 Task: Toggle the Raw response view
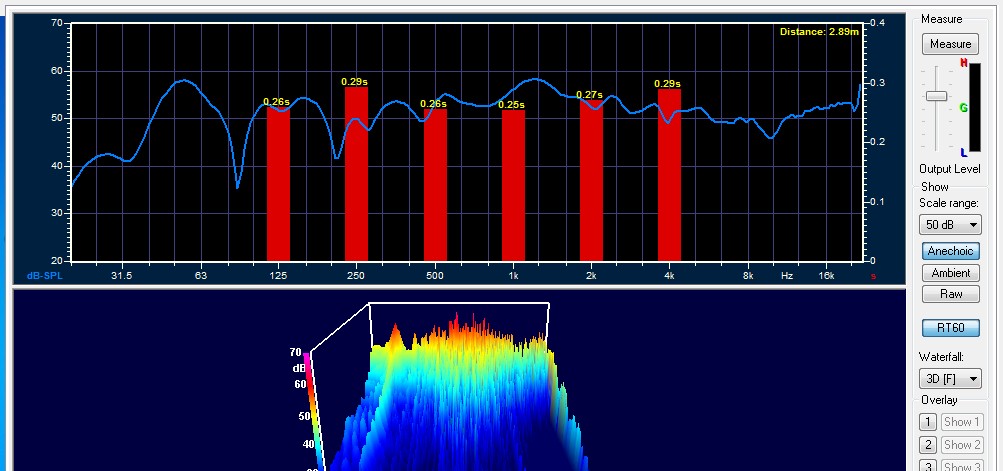click(950, 294)
